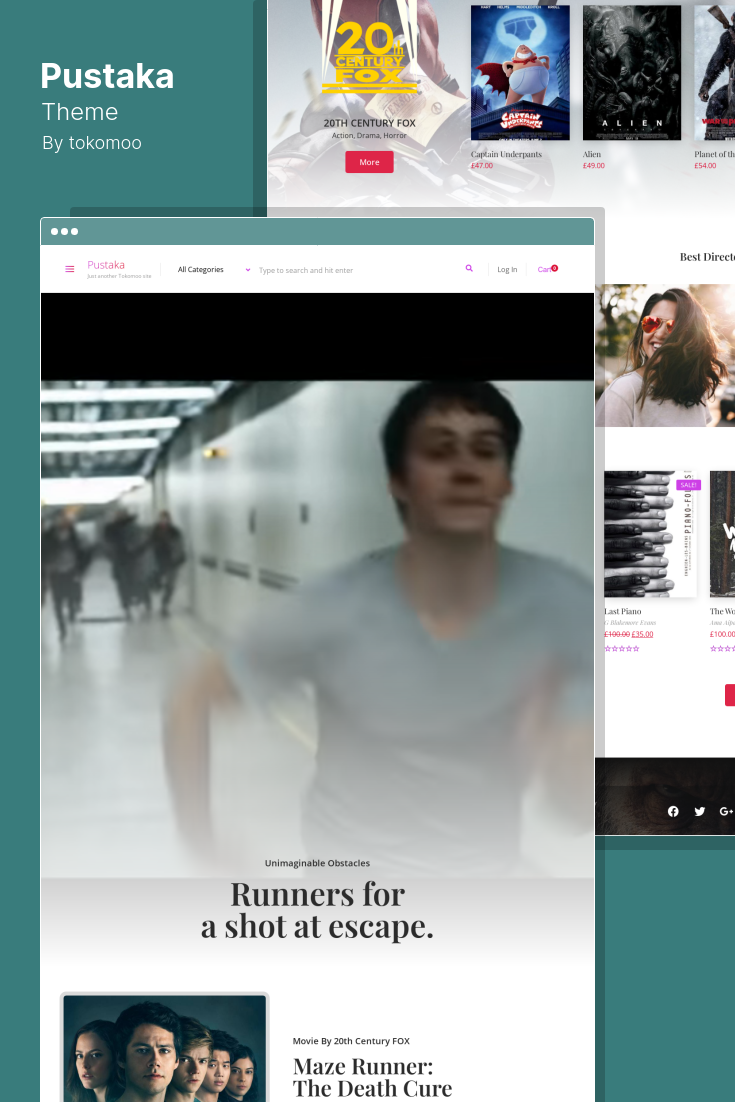The image size is (735, 1102).
Task: Click the '20TH CENTURY FOX' label
Action: 370,123
